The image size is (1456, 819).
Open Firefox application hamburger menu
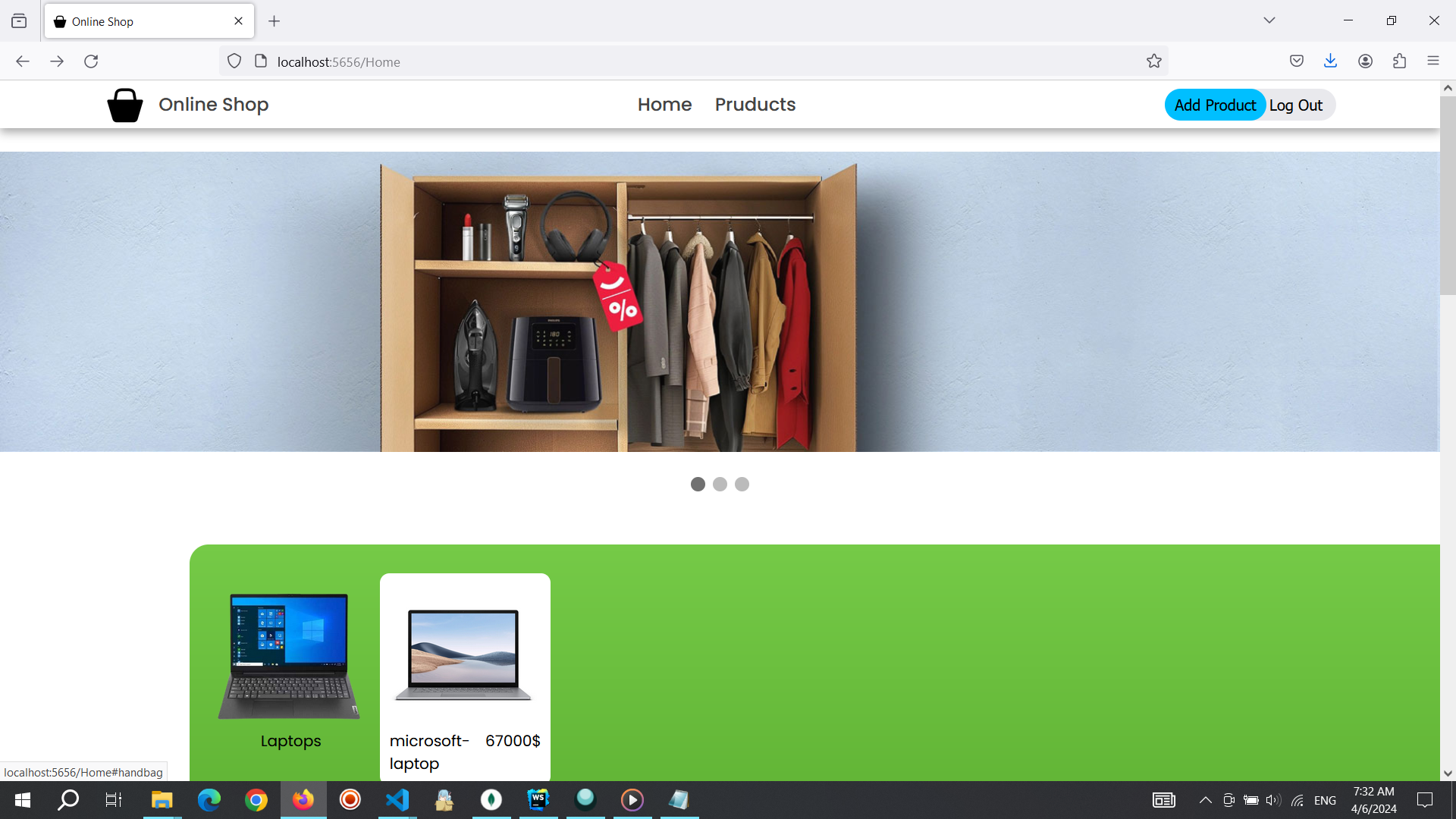point(1432,61)
